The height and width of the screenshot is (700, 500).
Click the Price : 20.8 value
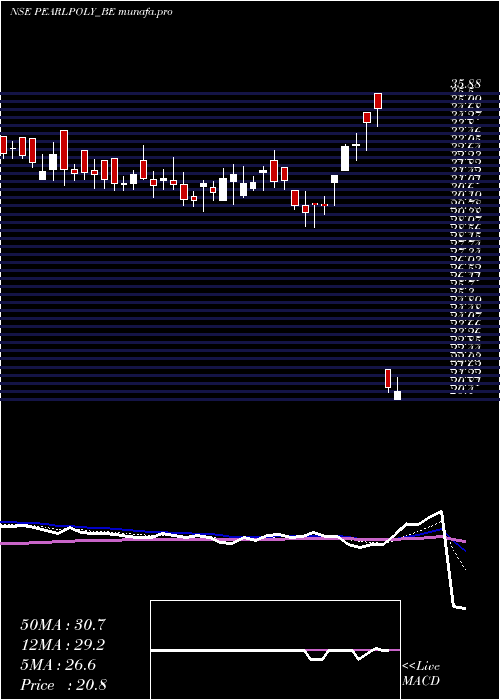tap(63, 685)
